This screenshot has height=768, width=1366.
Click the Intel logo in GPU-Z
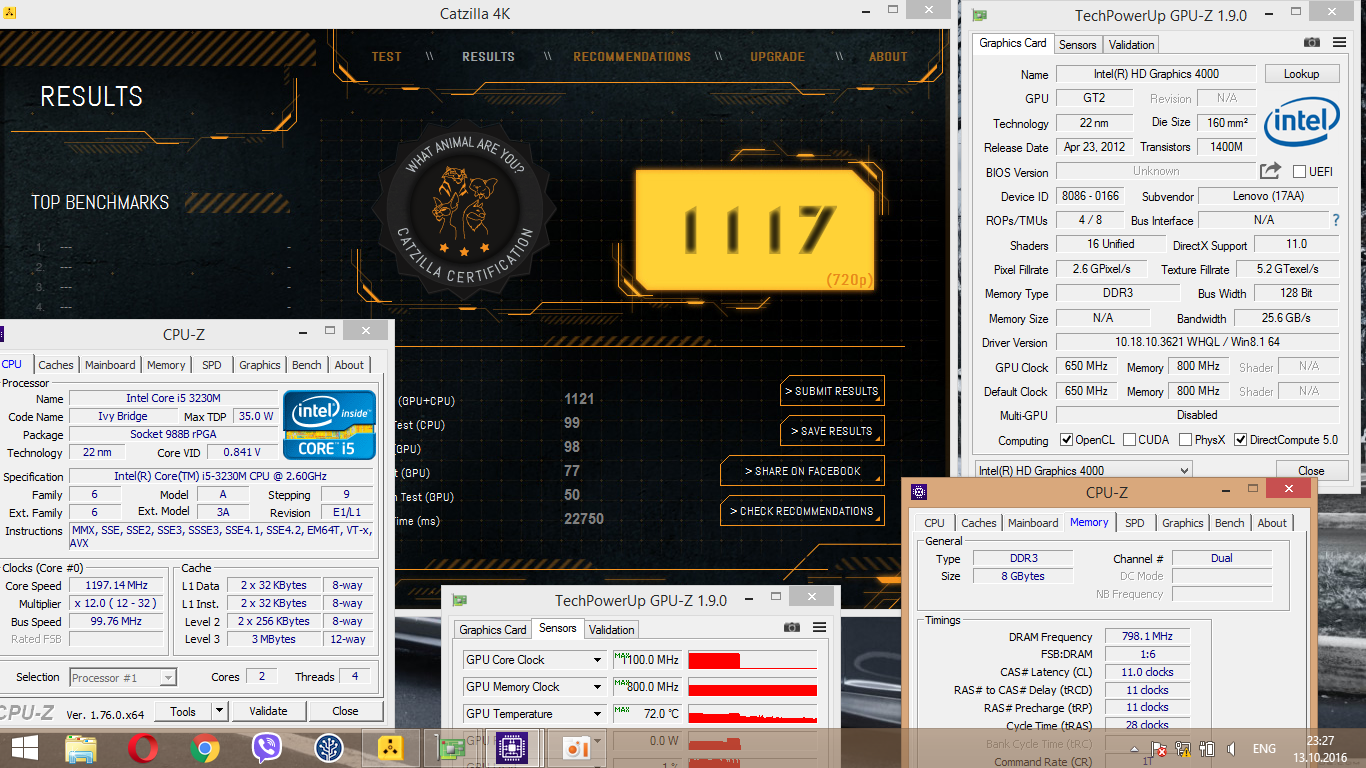[x=1301, y=123]
